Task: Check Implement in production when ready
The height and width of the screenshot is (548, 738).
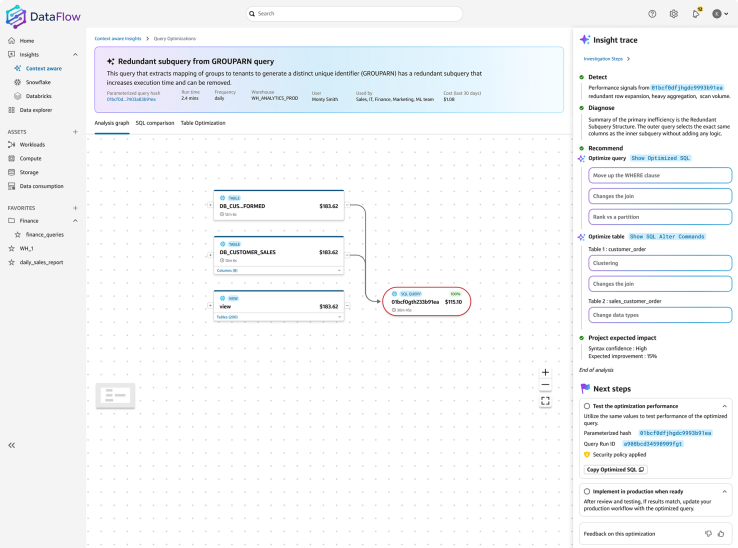Action: tap(587, 491)
